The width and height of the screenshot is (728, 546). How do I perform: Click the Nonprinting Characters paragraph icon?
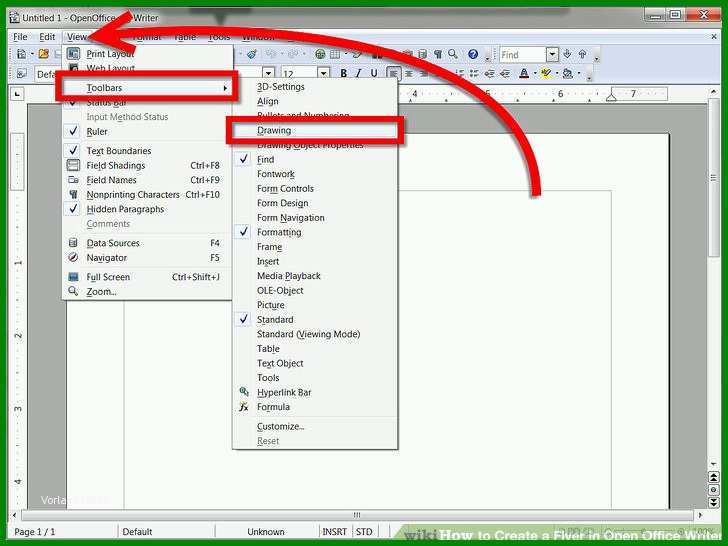coord(437,54)
